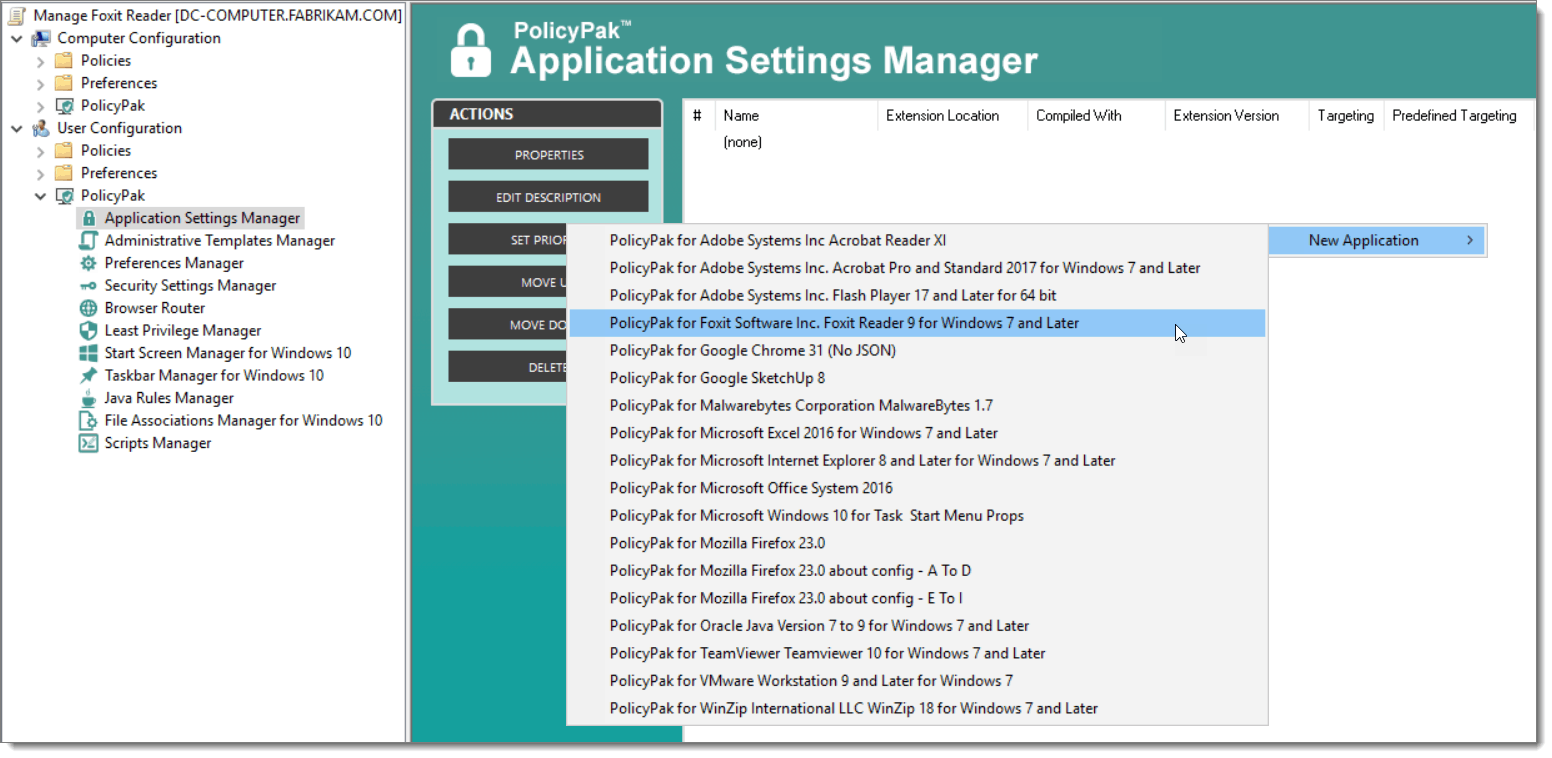Expand Preferences under Computer Configuration
The width and height of the screenshot is (1552, 758).
[x=41, y=83]
